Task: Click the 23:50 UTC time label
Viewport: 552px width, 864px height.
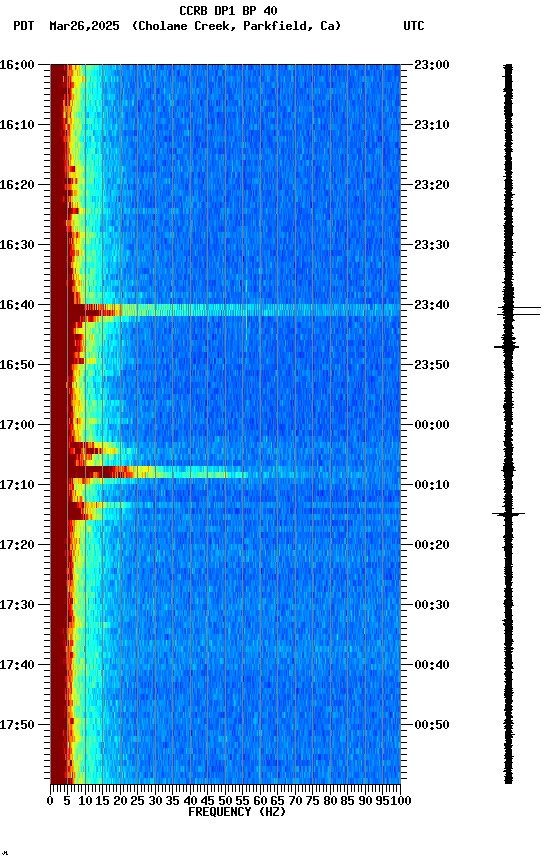Action: click(x=432, y=365)
